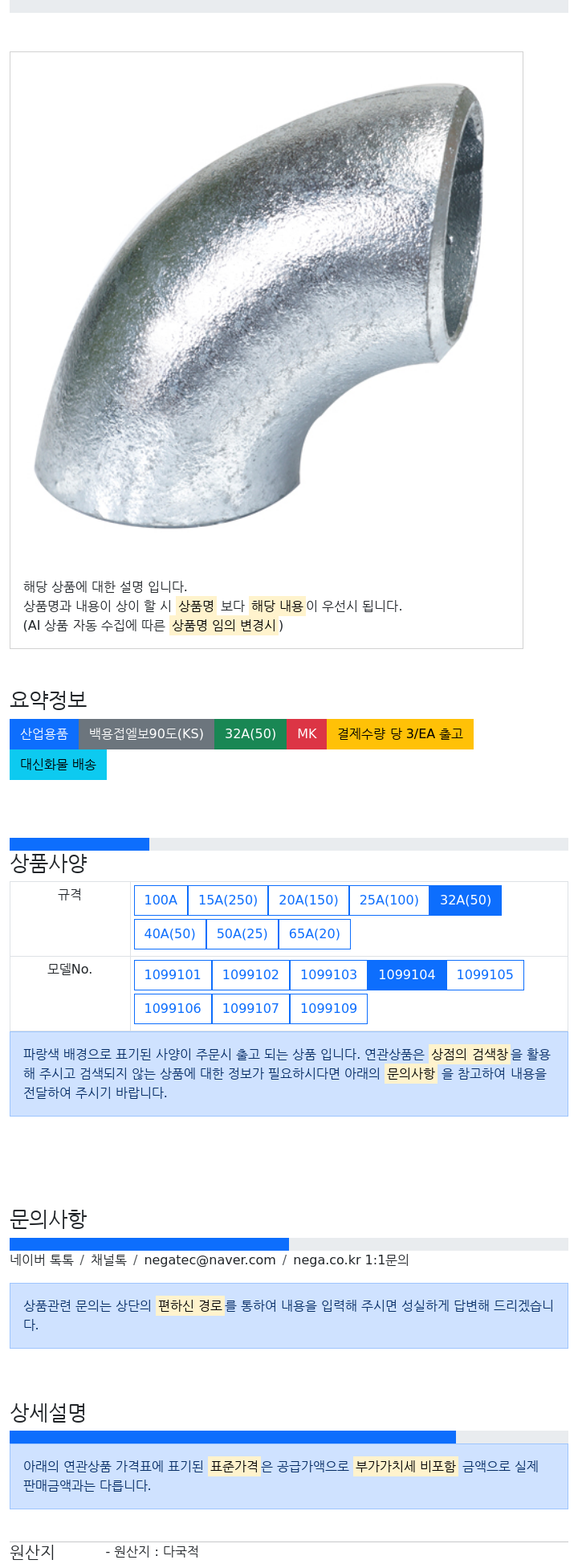
Task: Select the 100A size option
Action: pos(161,900)
